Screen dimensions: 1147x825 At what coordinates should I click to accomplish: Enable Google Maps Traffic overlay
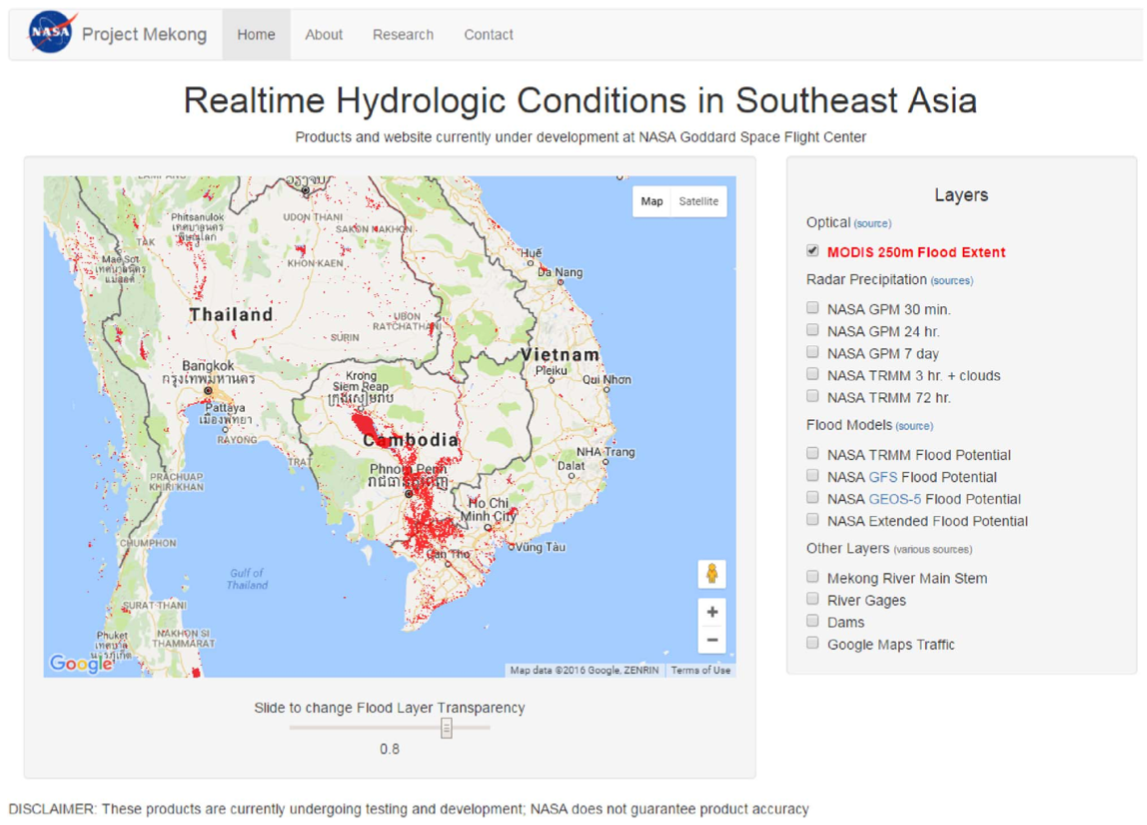pyautogui.click(x=812, y=642)
